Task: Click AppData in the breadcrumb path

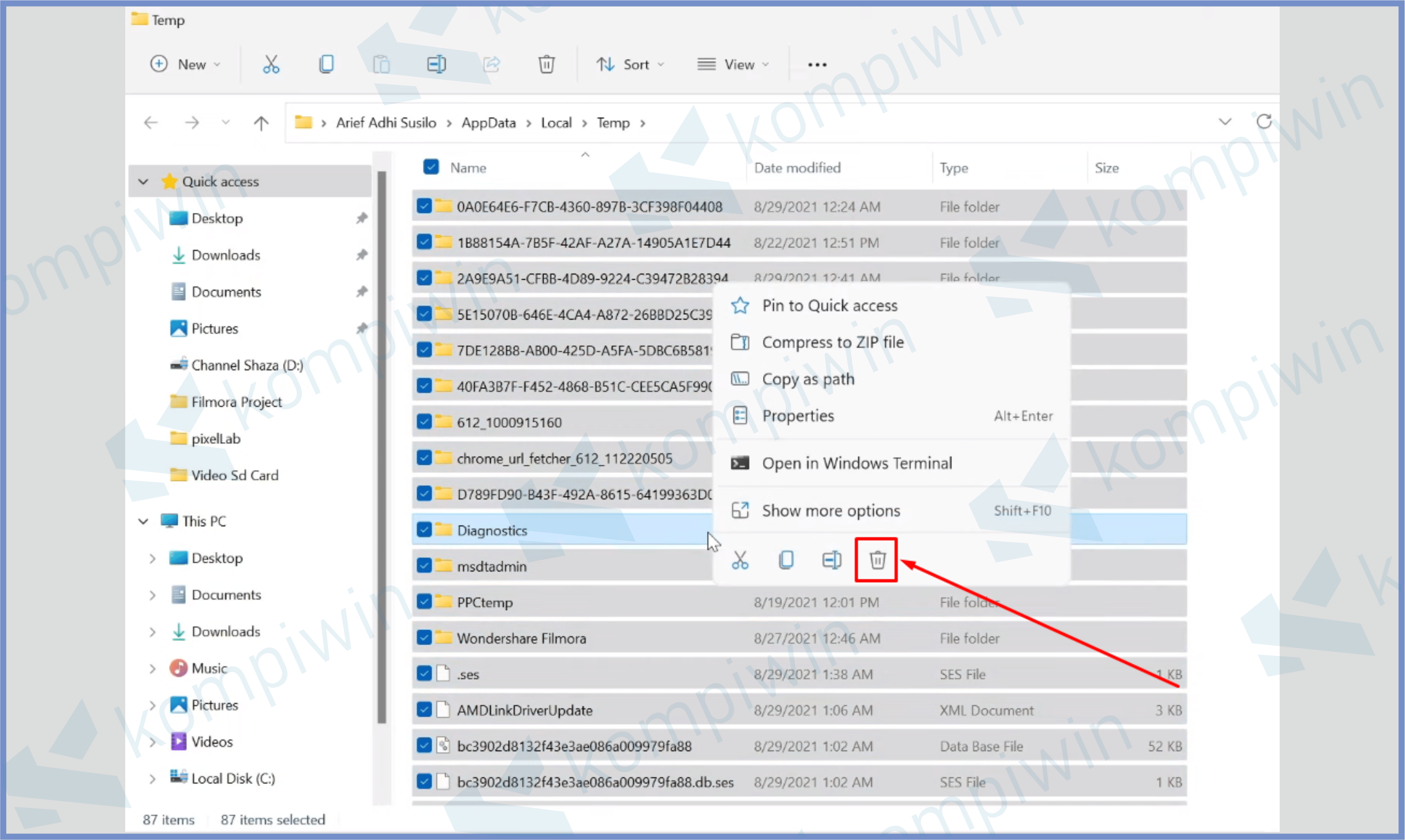Action: (x=489, y=123)
